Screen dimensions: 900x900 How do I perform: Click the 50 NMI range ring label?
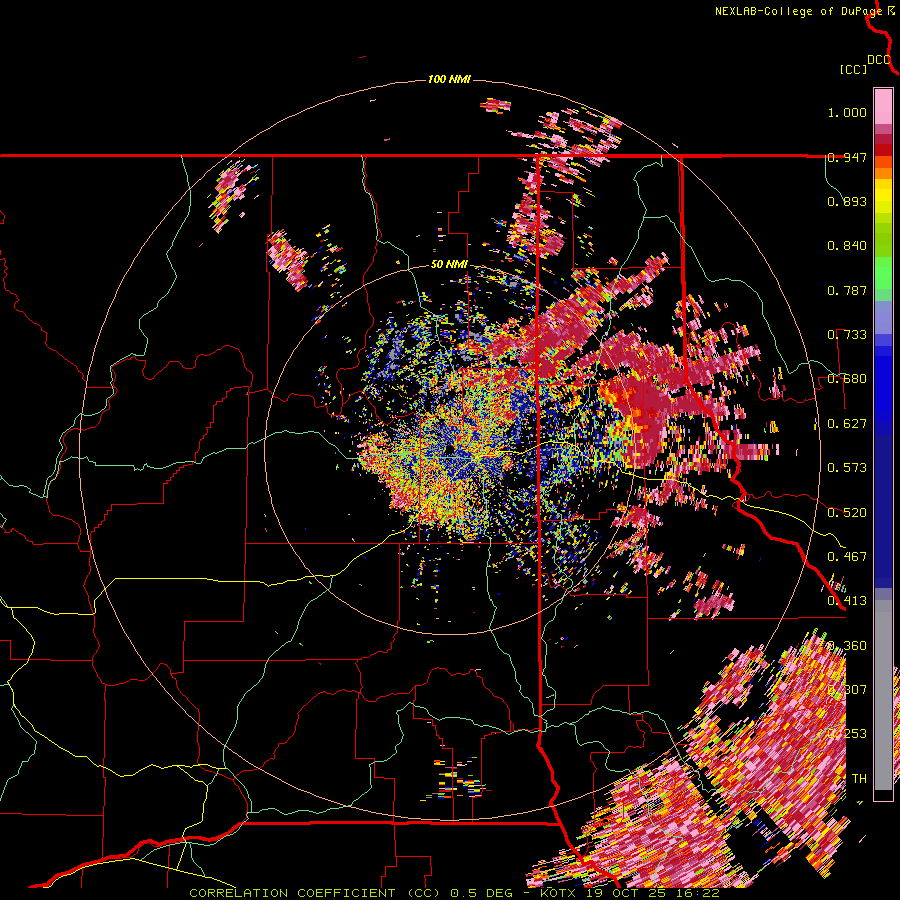tap(449, 264)
